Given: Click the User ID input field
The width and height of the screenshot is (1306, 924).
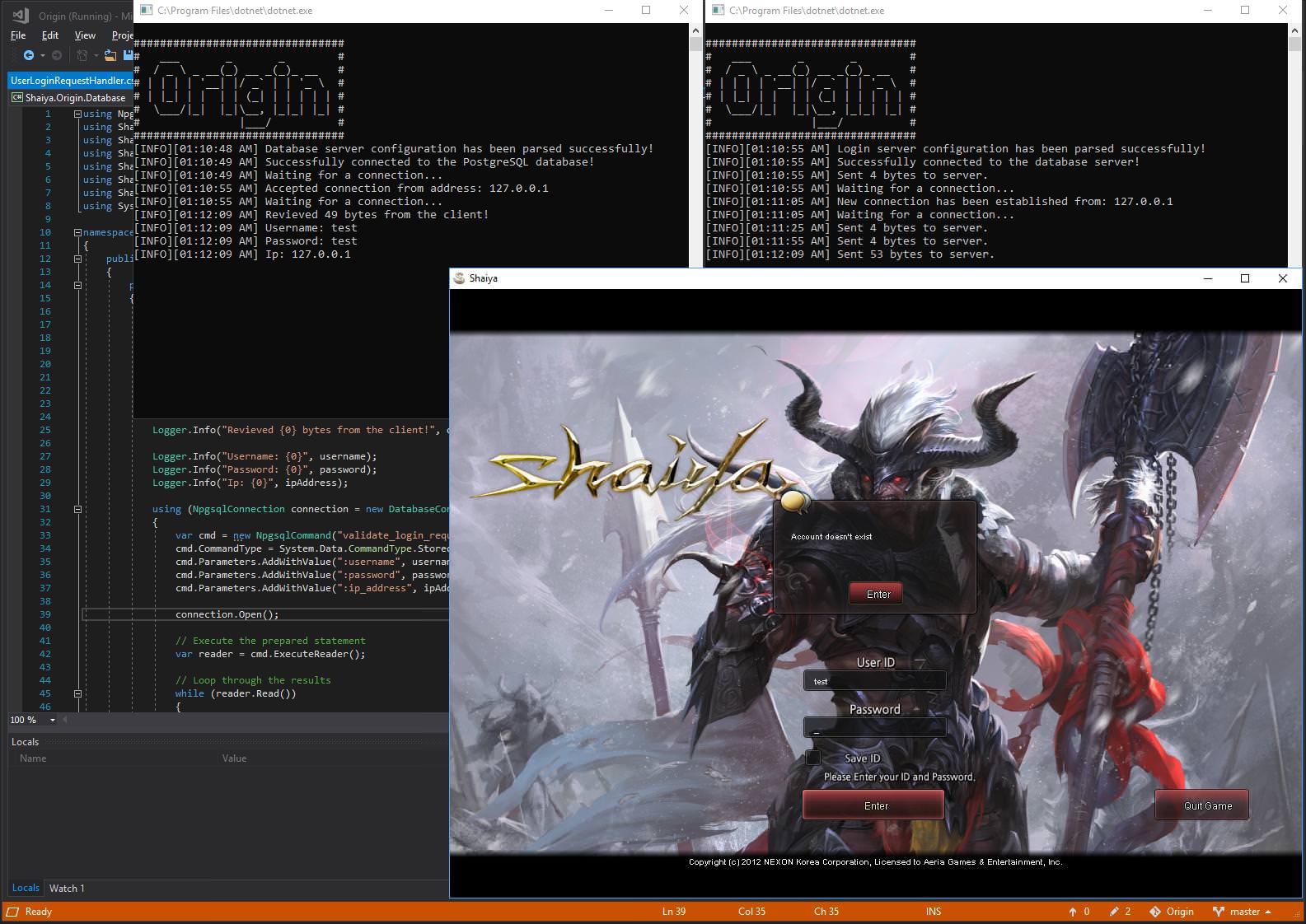Looking at the screenshot, I should coord(874,680).
